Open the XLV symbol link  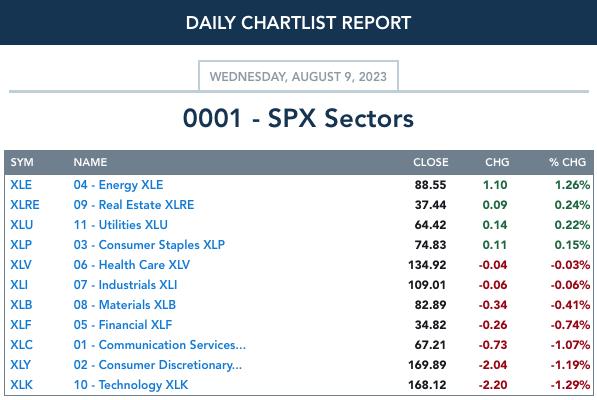[21, 265]
